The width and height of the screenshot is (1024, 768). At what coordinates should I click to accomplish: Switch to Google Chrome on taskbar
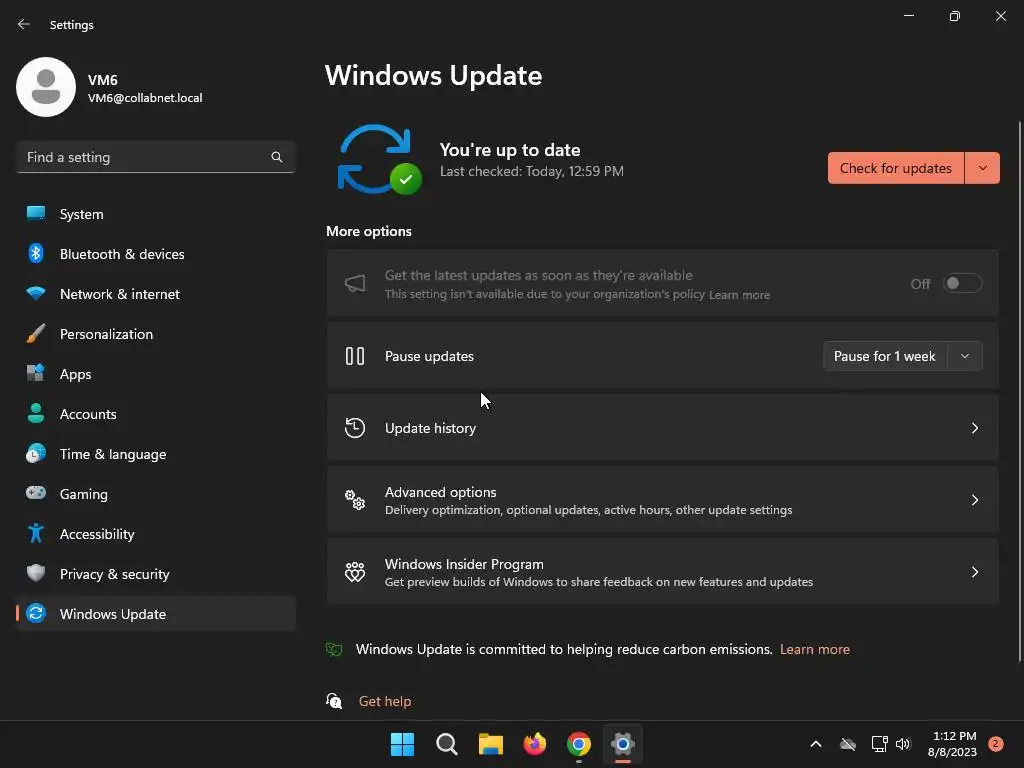click(x=579, y=744)
